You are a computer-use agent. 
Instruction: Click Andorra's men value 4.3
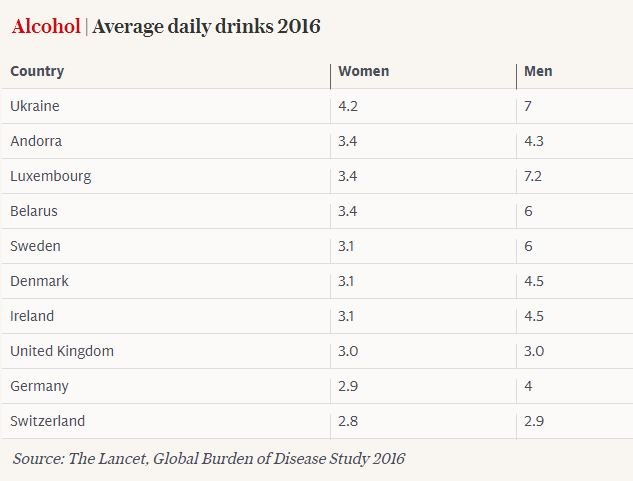coord(534,141)
